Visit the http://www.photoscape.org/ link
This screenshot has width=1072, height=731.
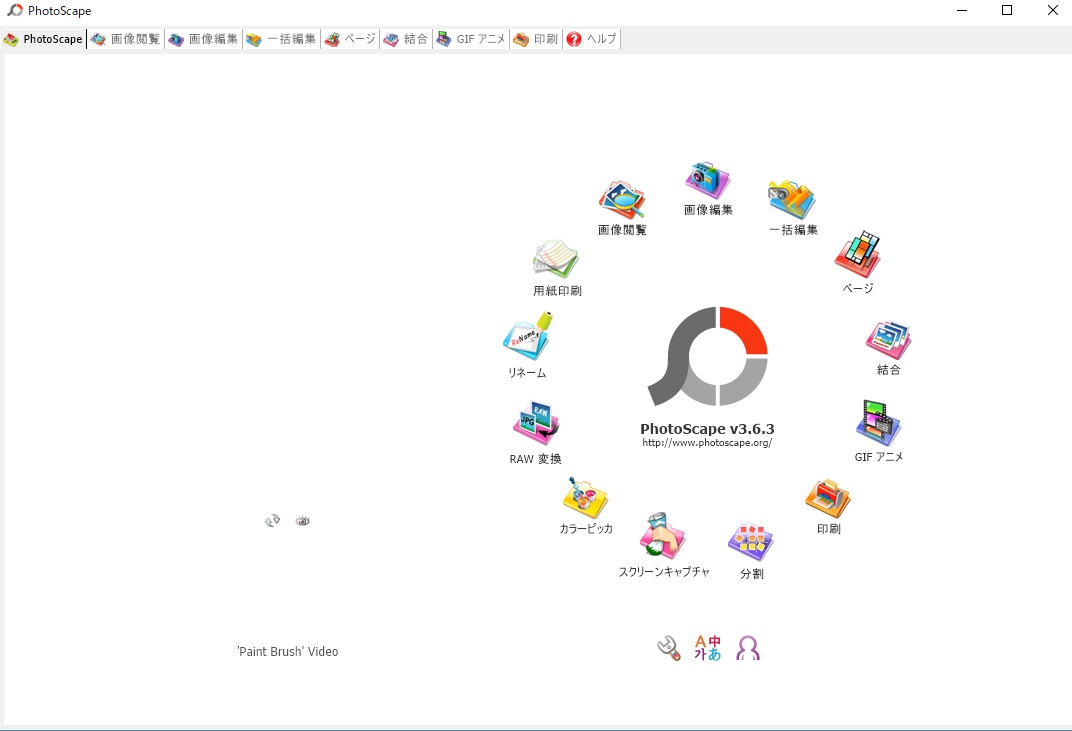tap(707, 443)
